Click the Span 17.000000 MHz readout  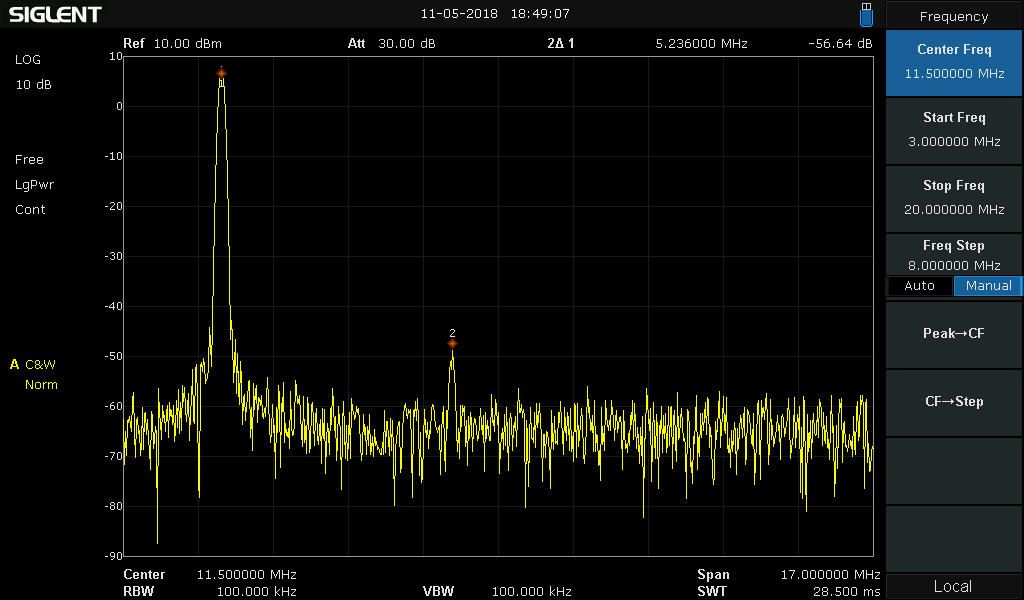789,575
